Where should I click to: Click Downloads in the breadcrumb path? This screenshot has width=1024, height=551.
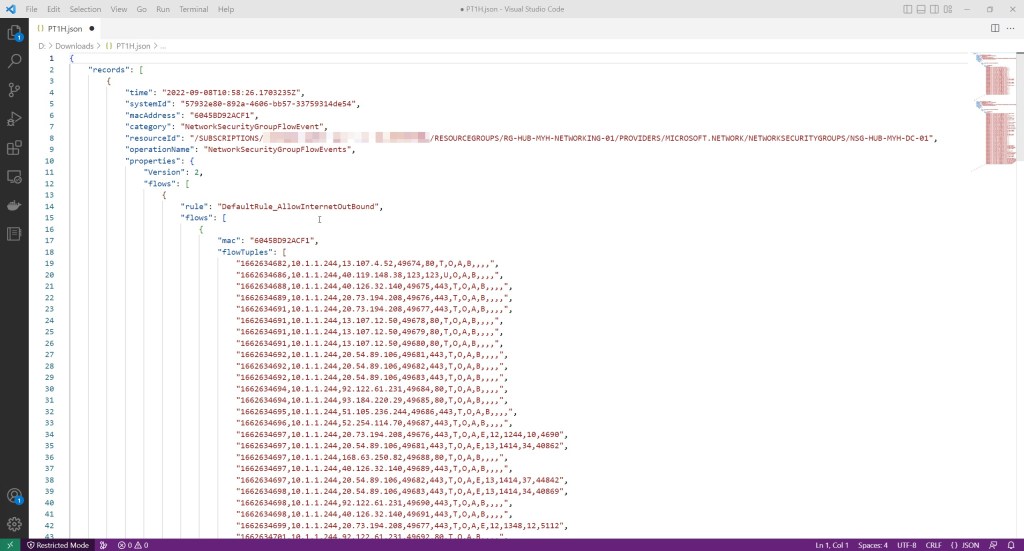[75, 46]
